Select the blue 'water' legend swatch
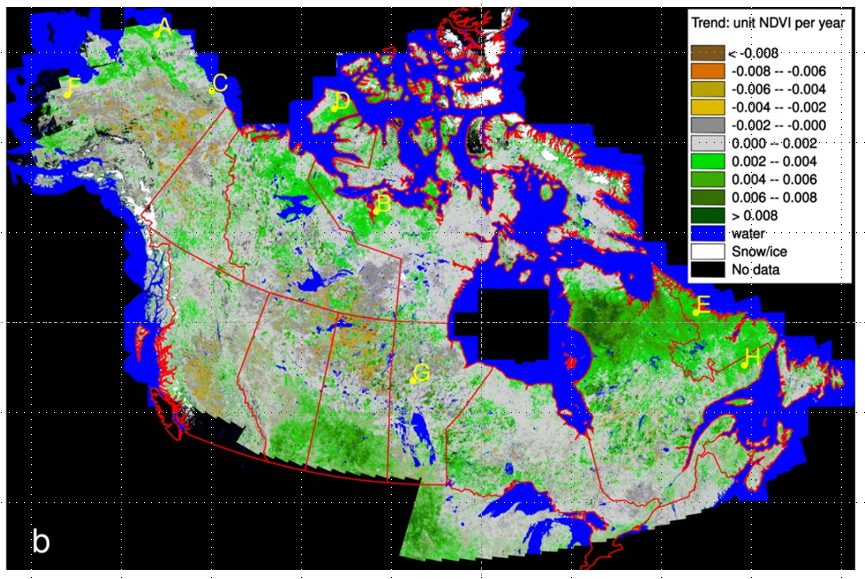 click(x=708, y=233)
